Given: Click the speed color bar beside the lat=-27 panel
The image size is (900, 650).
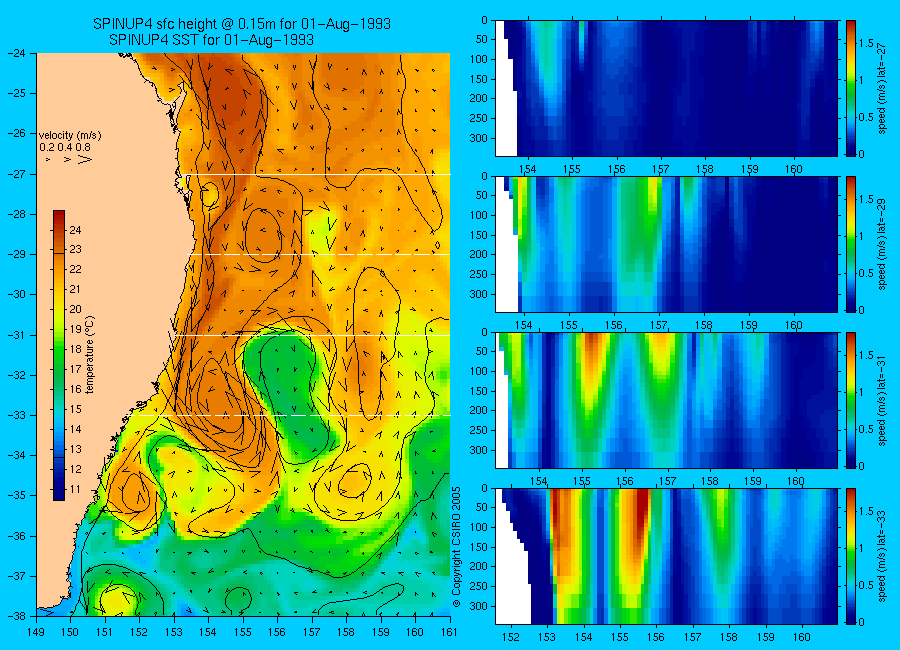Looking at the screenshot, I should [850, 88].
